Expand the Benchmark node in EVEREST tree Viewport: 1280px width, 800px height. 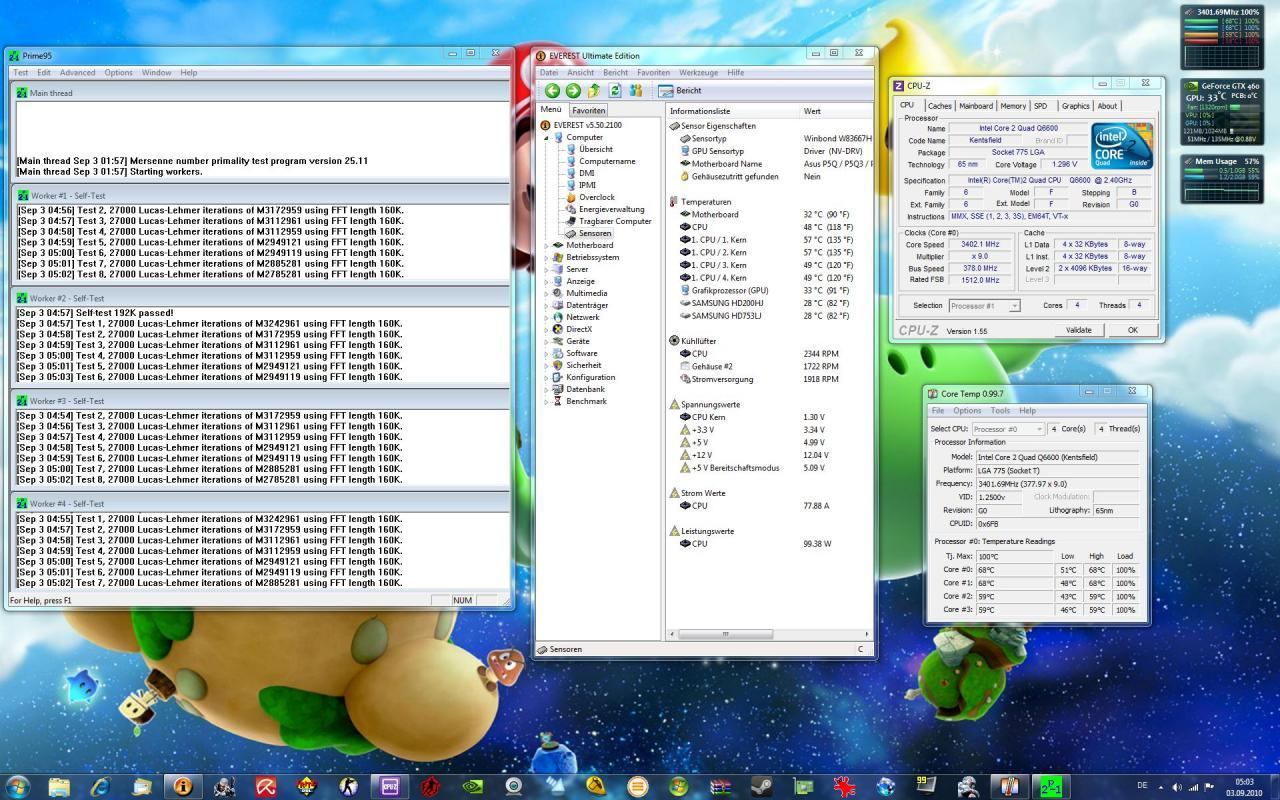coord(547,401)
